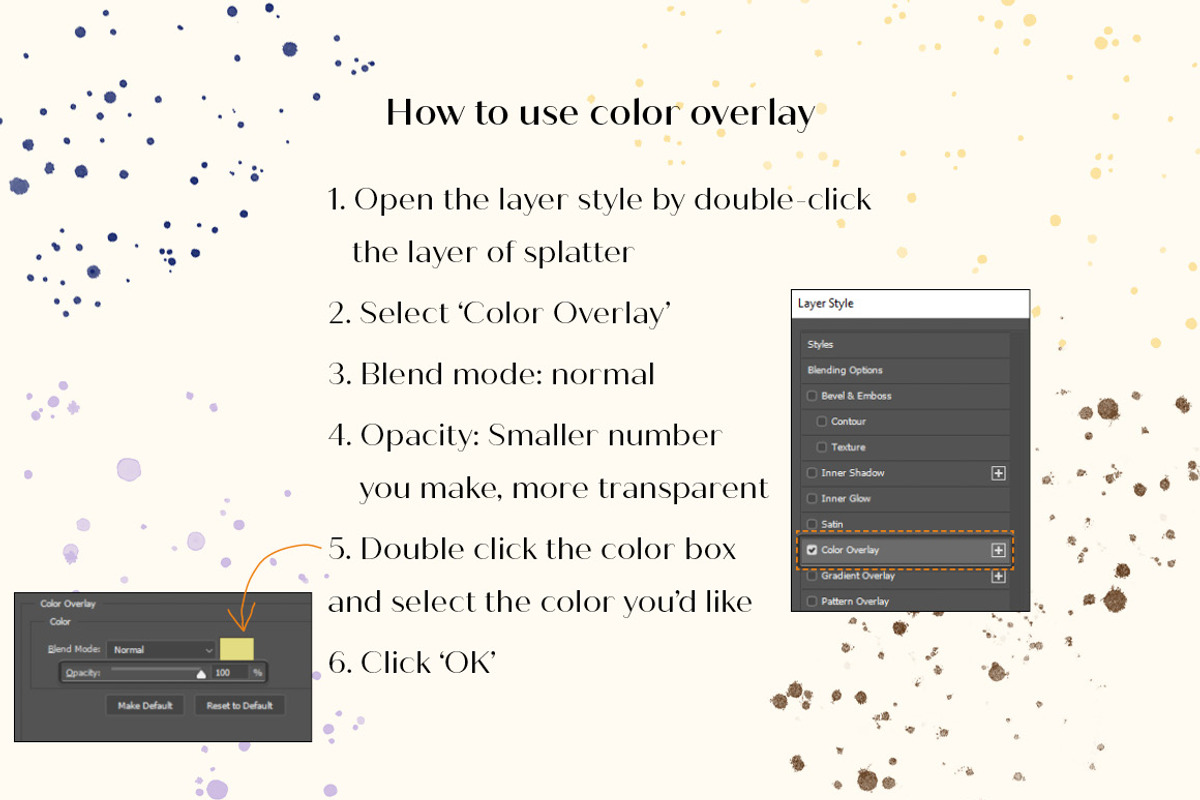The image size is (1200, 800).
Task: Uncheck the Color Overlay checkbox
Action: click(812, 550)
